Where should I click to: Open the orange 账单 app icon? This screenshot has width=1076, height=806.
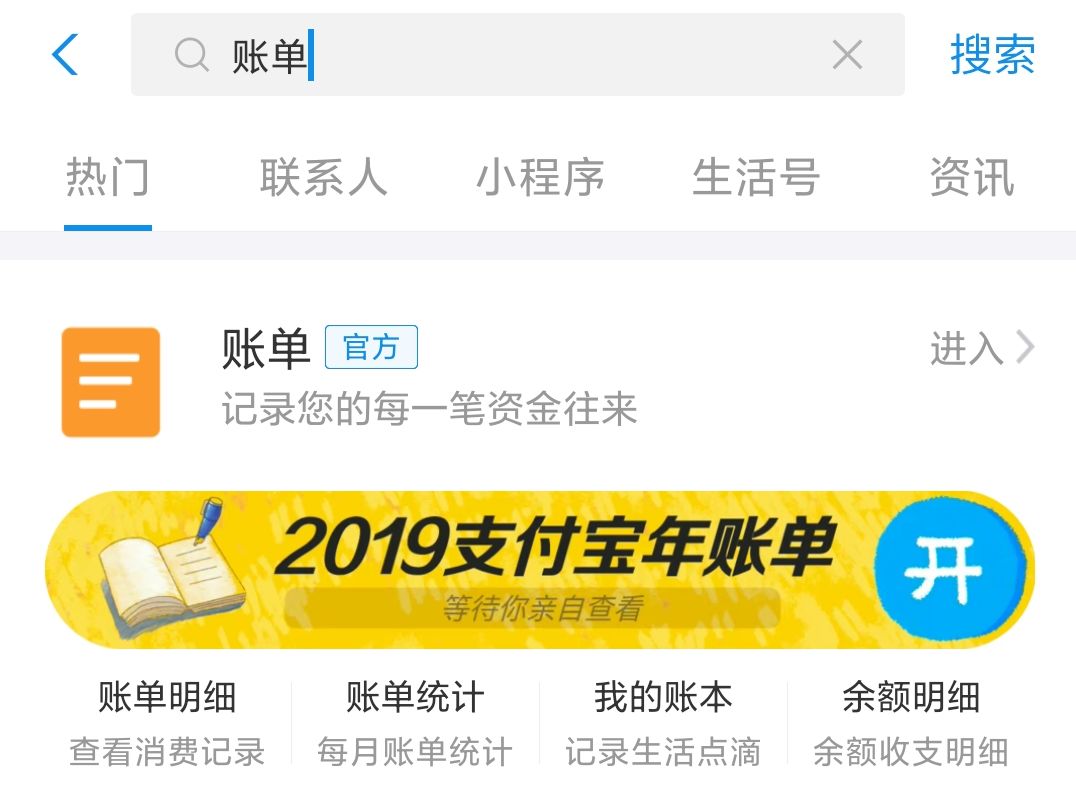[x=110, y=382]
